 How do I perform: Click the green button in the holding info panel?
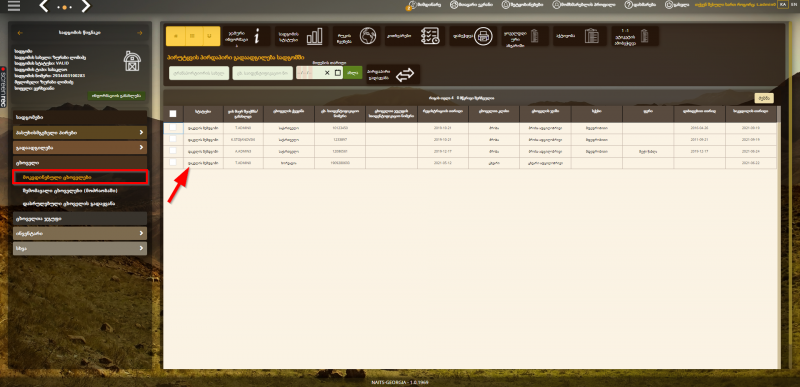click(x=117, y=95)
